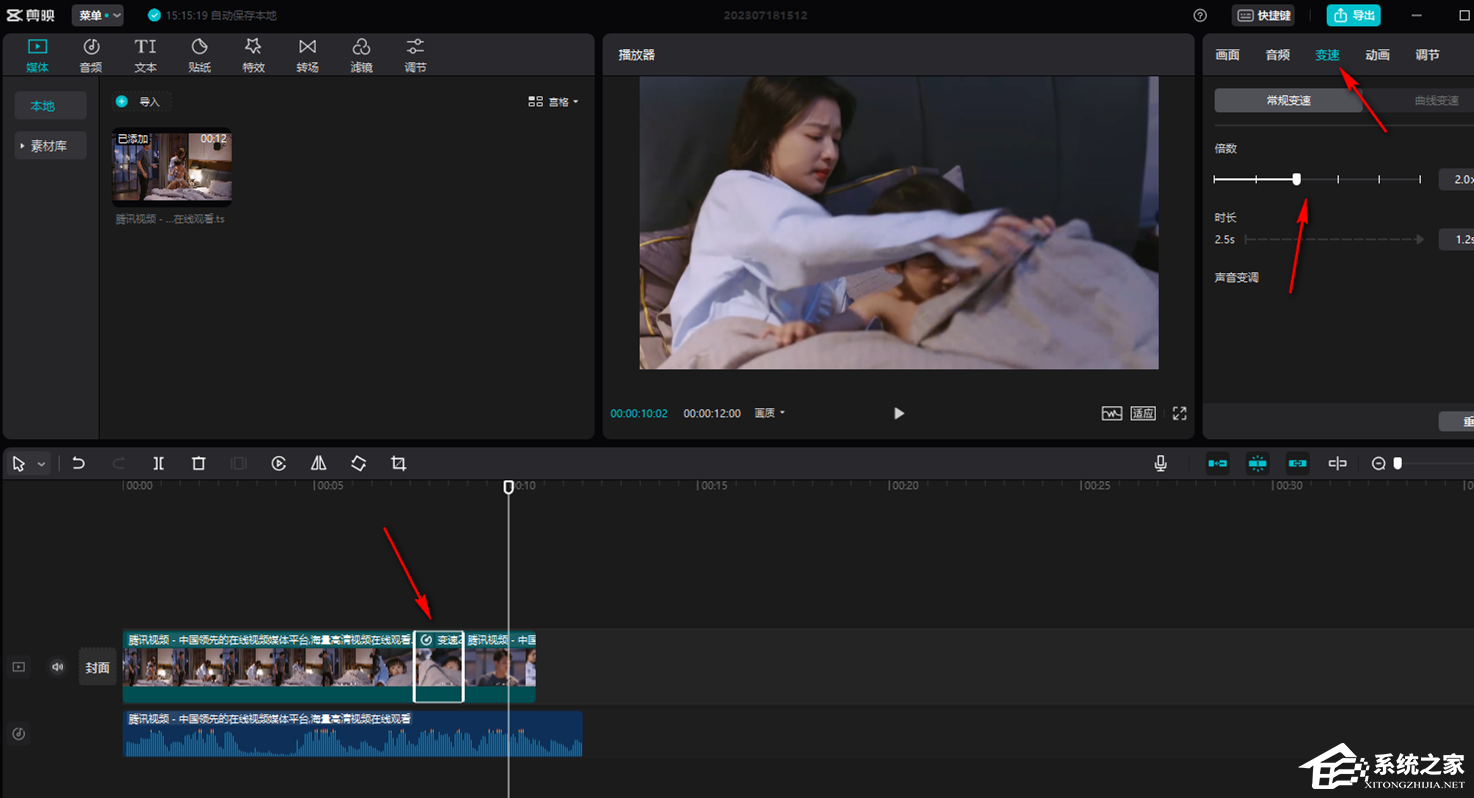Select the 常规变速 normal speed tab
This screenshot has width=1474, height=798.
pyautogui.click(x=1288, y=100)
